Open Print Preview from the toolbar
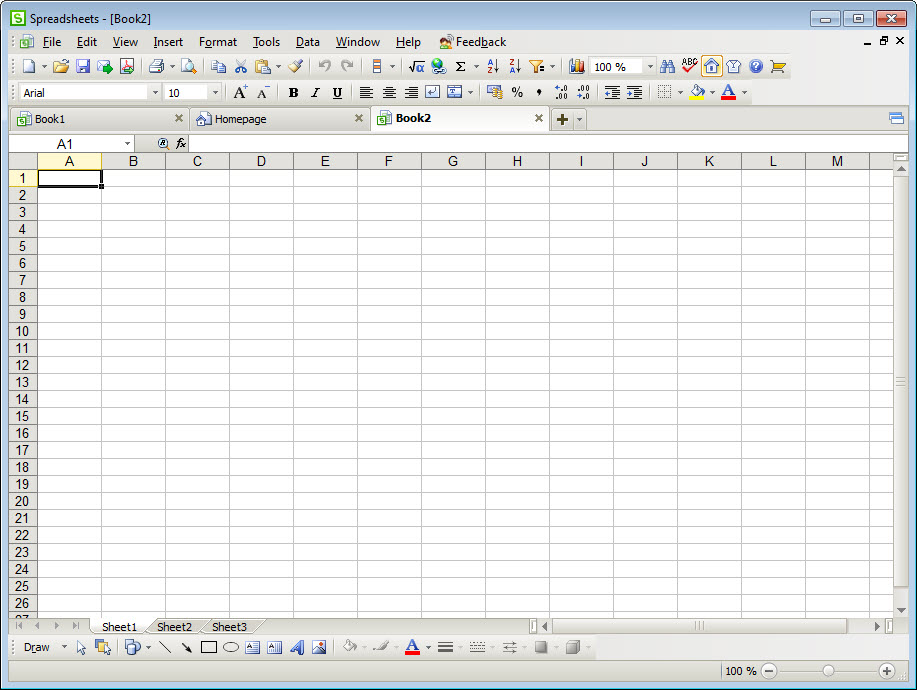 pos(188,67)
